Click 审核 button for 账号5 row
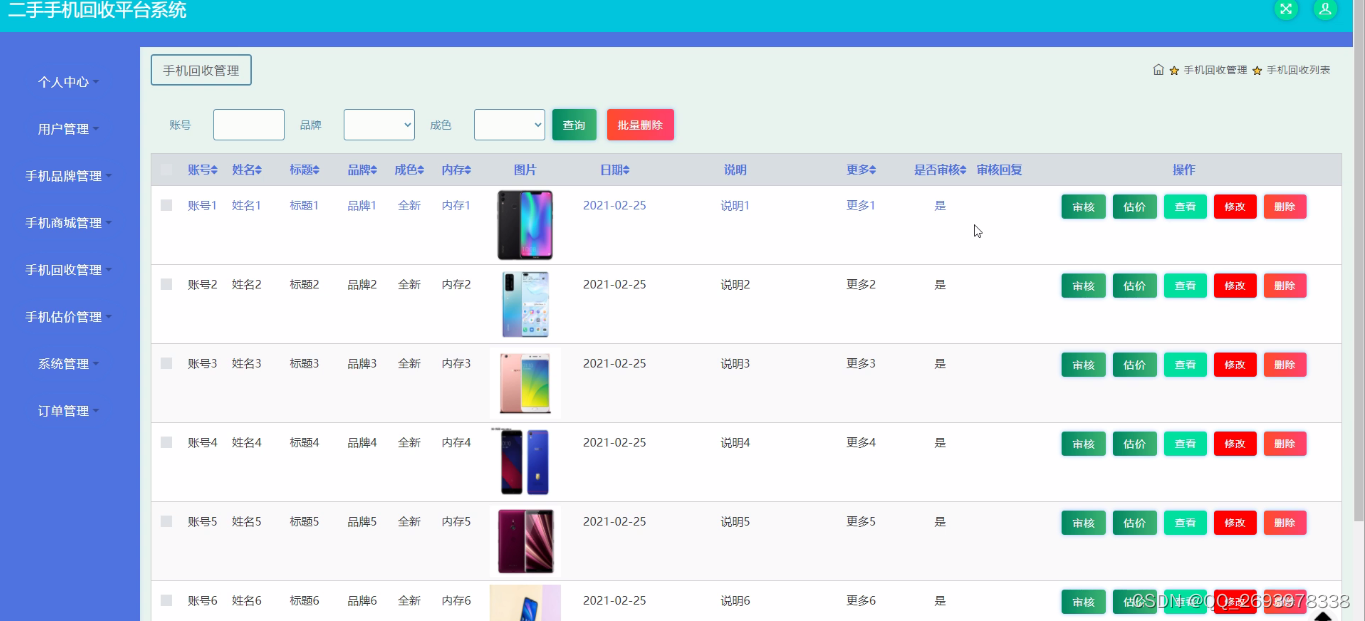This screenshot has width=1365, height=621. [1083, 523]
